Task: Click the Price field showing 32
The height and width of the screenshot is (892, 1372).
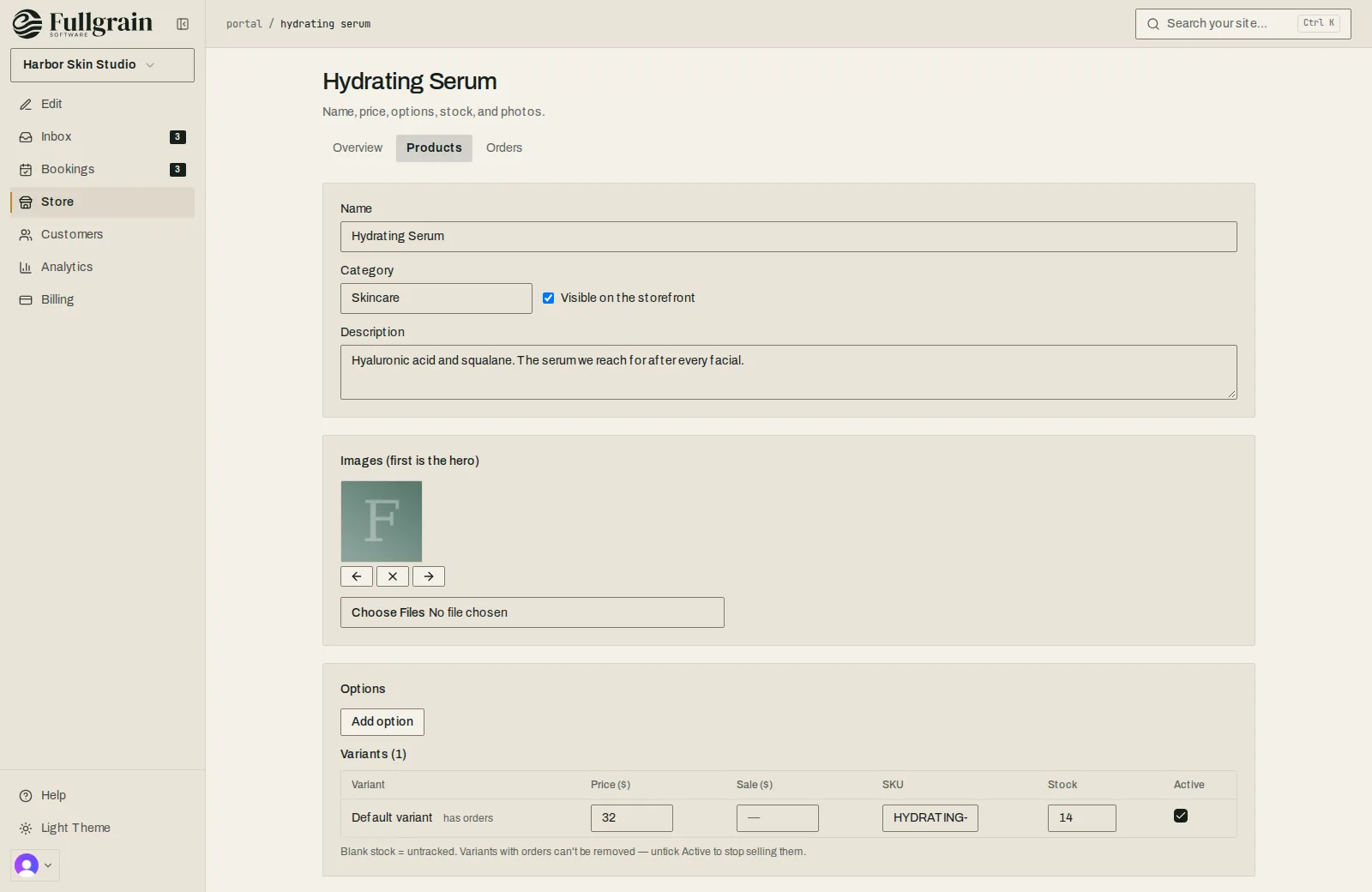Action: tap(632, 818)
